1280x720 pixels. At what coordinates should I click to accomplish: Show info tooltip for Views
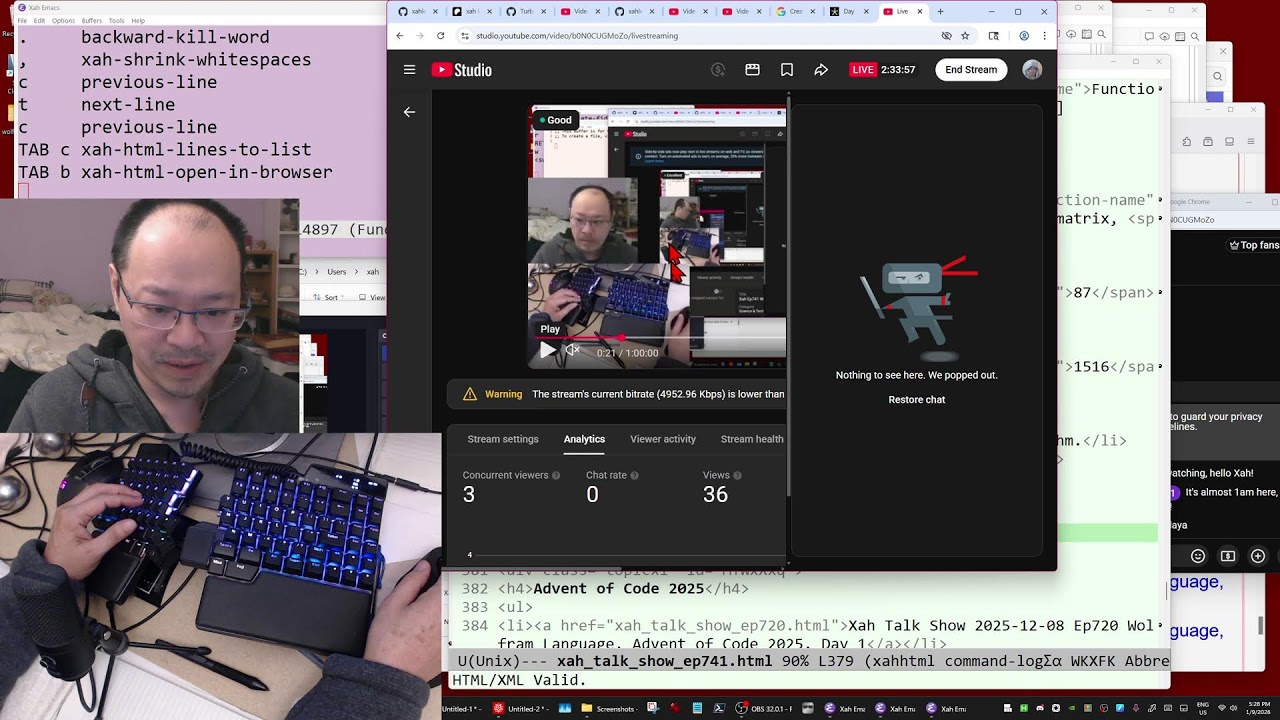coord(737,476)
